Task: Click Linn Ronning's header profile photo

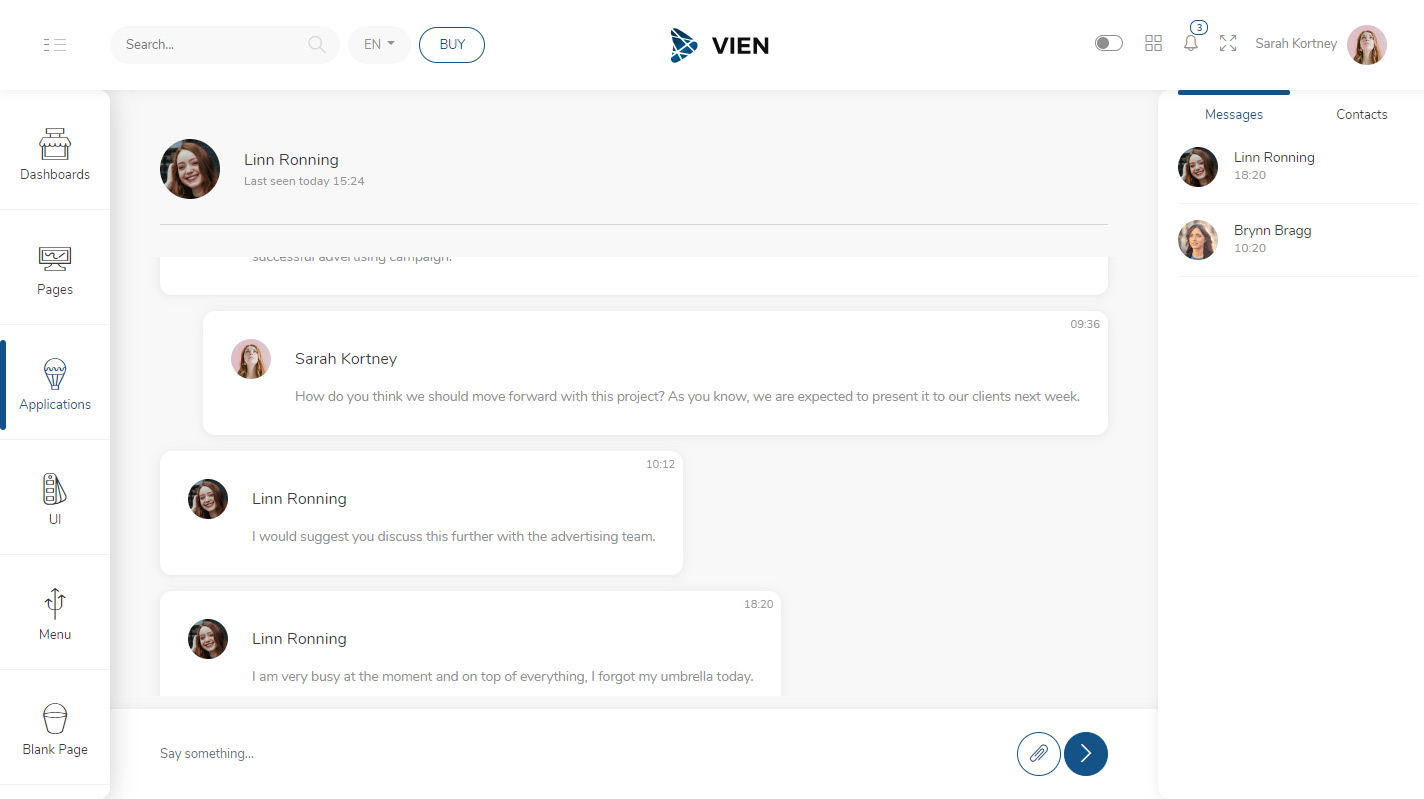Action: coord(190,169)
